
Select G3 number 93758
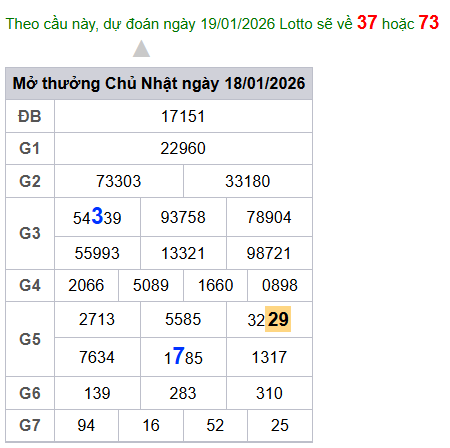click(183, 217)
